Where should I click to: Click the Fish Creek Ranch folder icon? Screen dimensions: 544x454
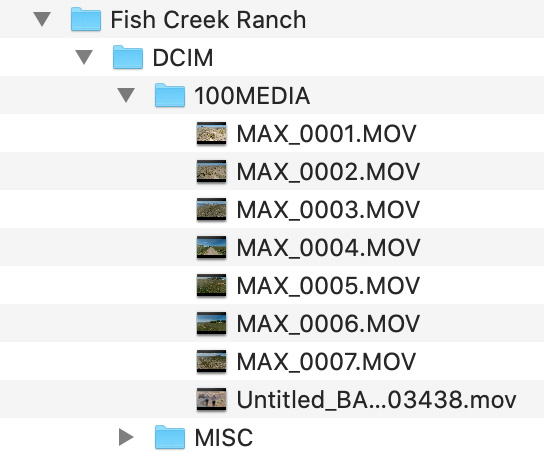click(86, 19)
